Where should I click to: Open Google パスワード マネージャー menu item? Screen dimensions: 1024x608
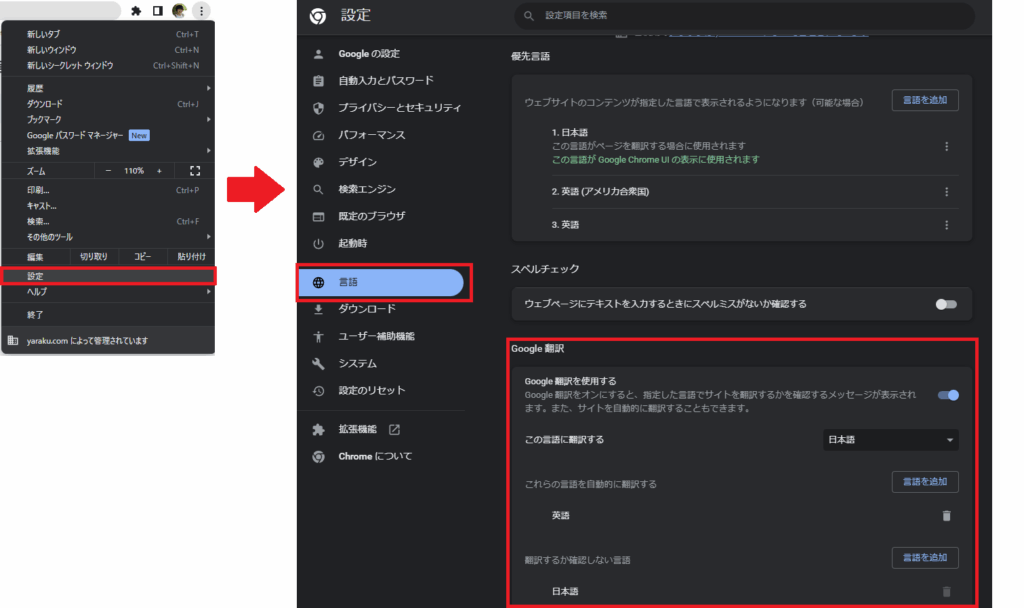[x=108, y=135]
